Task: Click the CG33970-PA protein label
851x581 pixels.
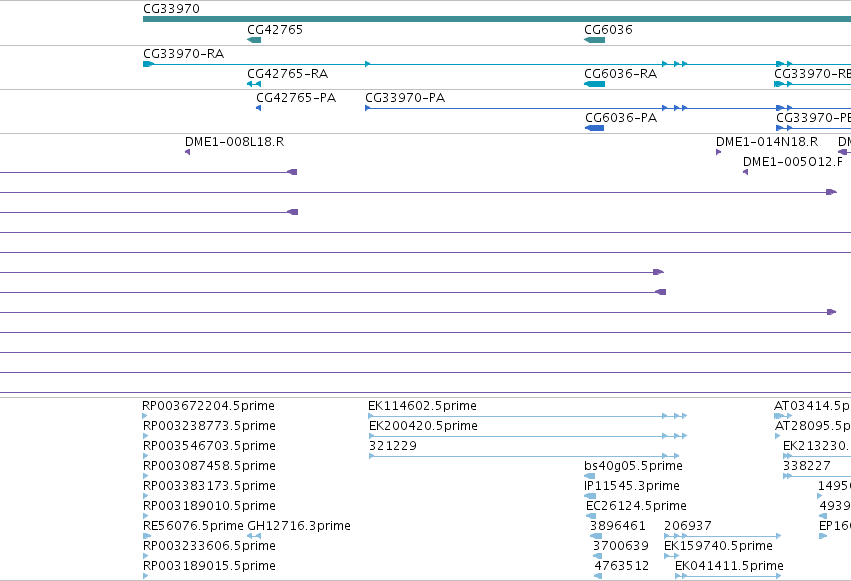Action: point(405,98)
